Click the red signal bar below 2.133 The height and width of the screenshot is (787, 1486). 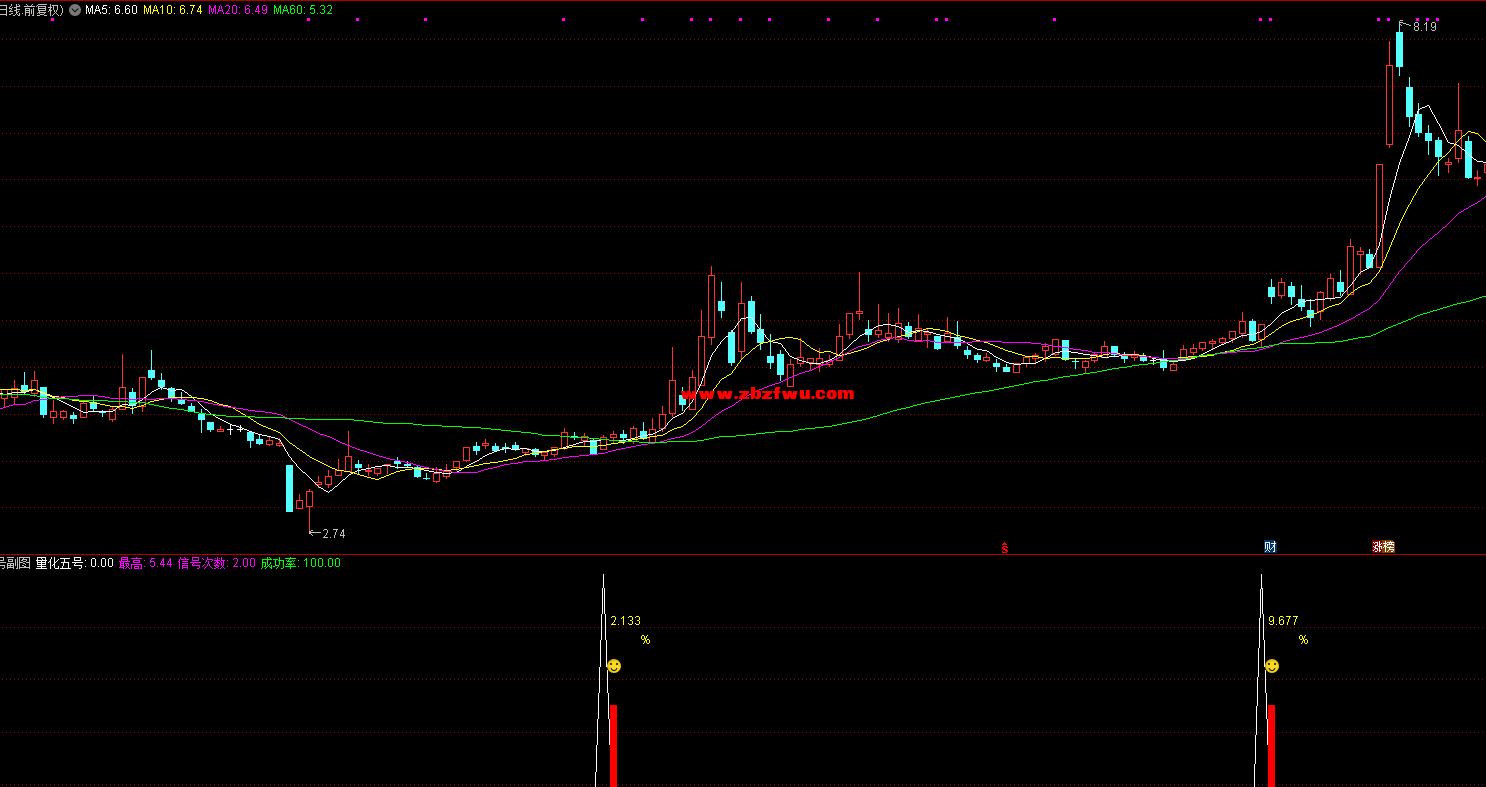(x=613, y=745)
